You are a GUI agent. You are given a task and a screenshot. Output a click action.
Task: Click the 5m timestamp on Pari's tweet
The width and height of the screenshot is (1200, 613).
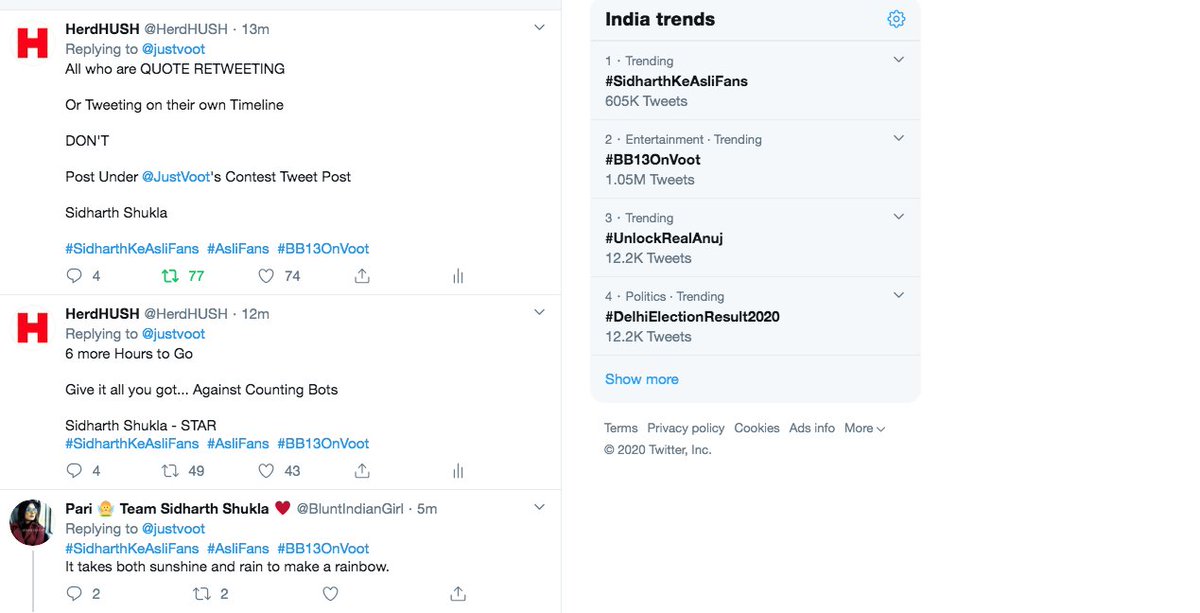click(x=427, y=509)
